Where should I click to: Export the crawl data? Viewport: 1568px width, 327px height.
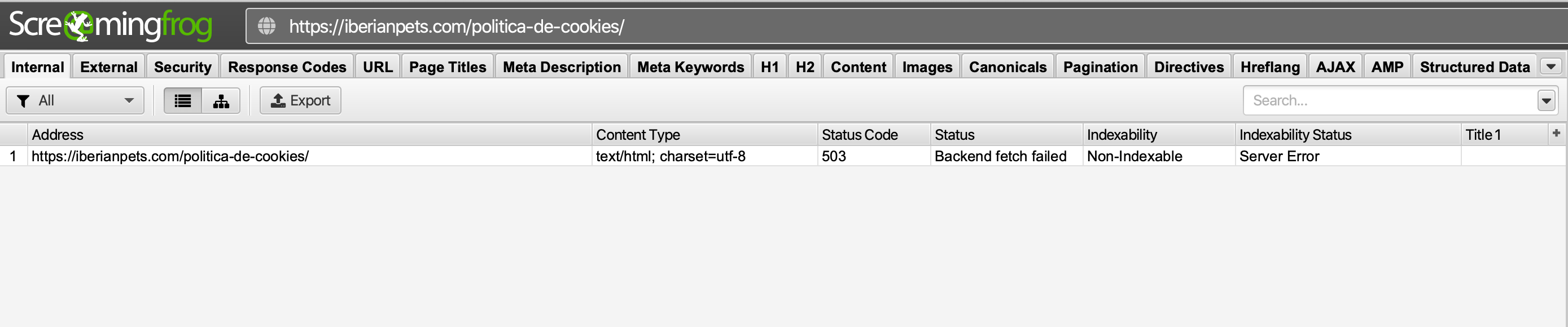(x=300, y=101)
